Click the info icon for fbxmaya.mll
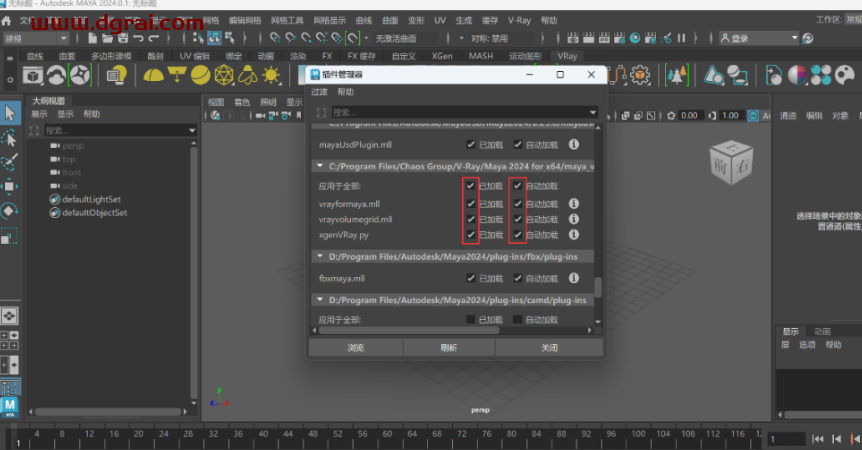 [x=574, y=278]
